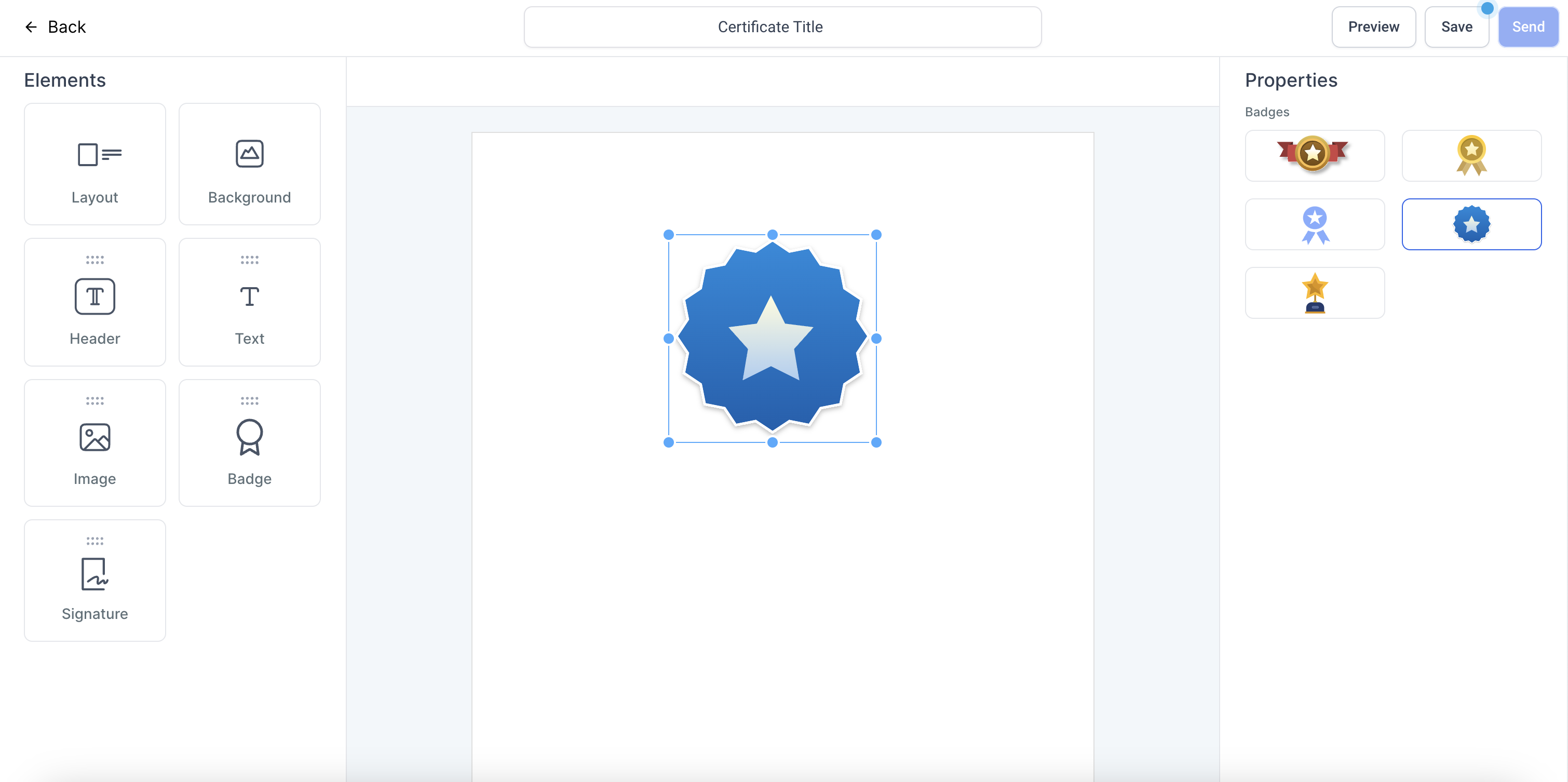Screen dimensions: 1568x782
Task: Click the bottom-left corner handle of badge
Action: point(668,442)
